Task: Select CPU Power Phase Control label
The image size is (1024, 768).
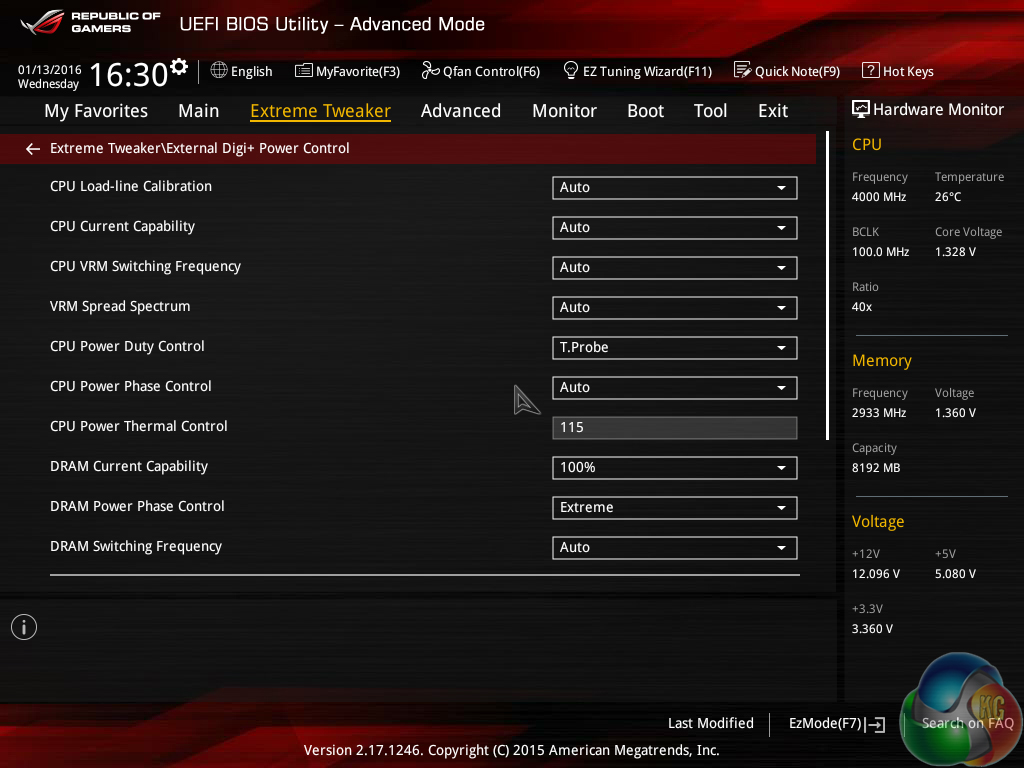Action: [131, 386]
